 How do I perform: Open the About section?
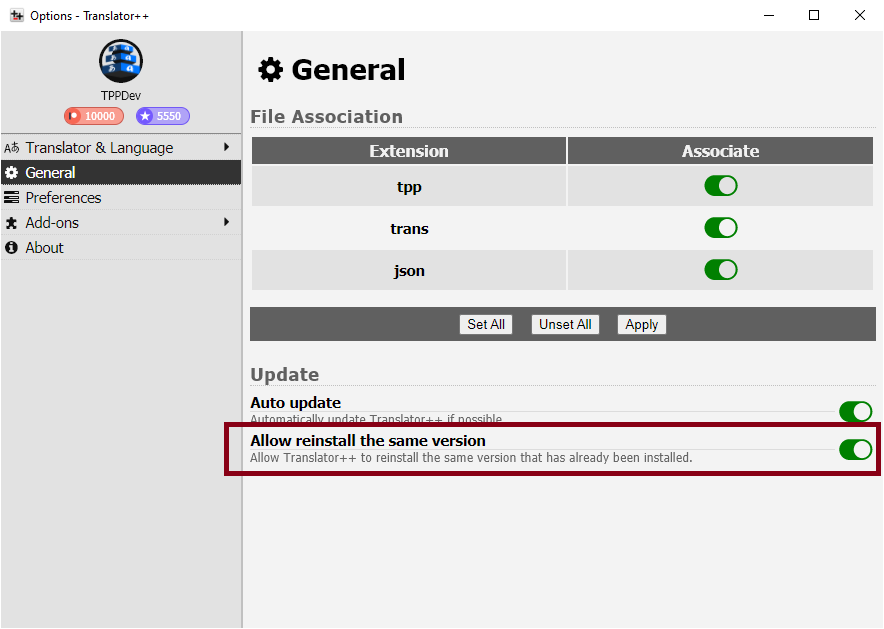click(121, 247)
